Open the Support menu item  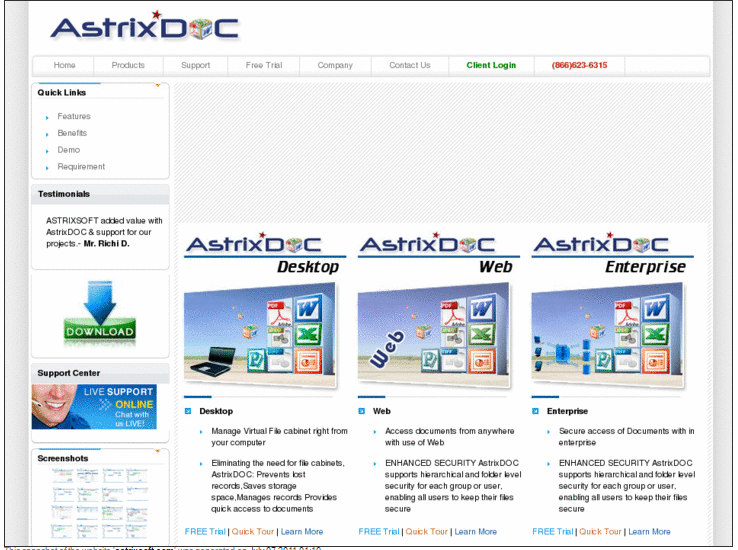(x=195, y=66)
